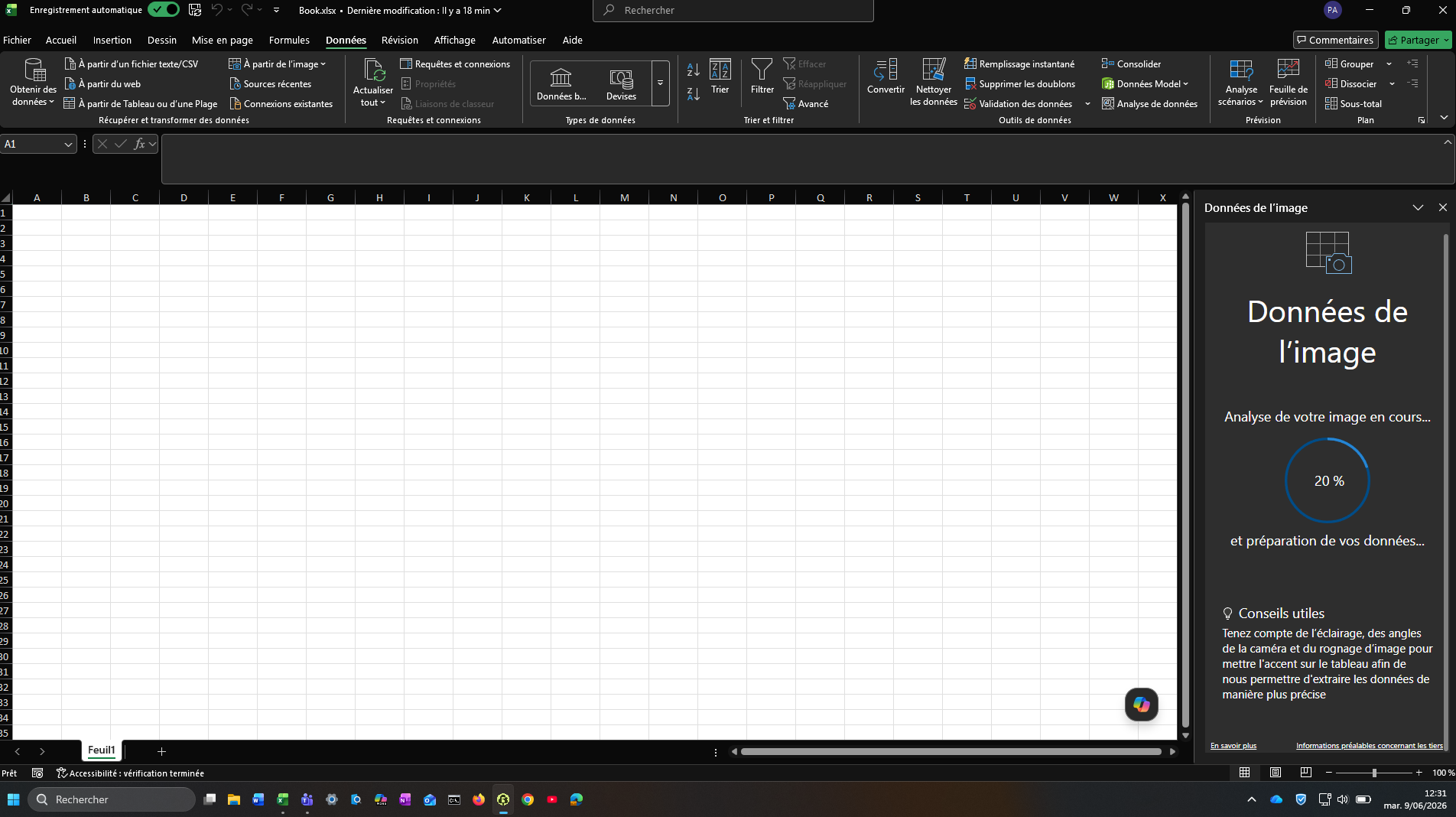
Task: Open the Fichier menu
Action: point(17,40)
